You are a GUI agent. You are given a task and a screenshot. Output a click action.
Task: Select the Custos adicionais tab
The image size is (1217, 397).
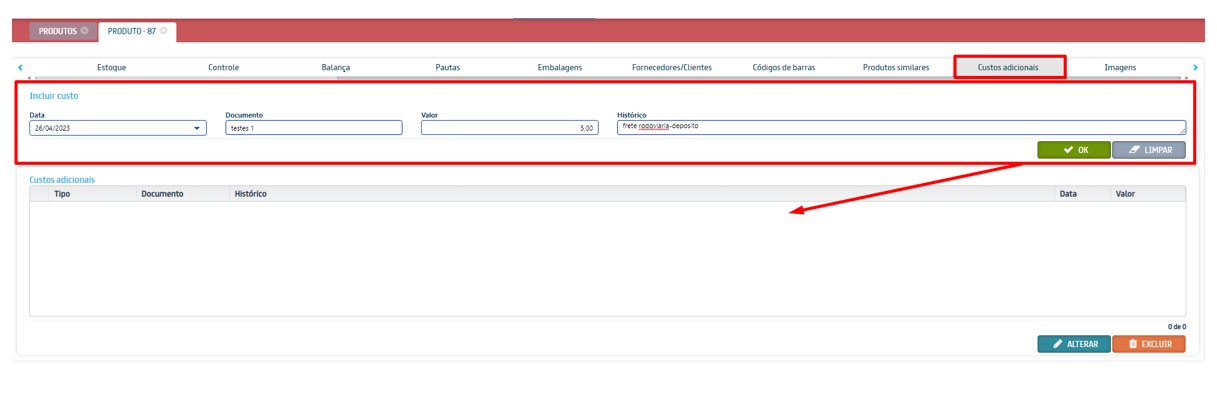(x=1008, y=67)
